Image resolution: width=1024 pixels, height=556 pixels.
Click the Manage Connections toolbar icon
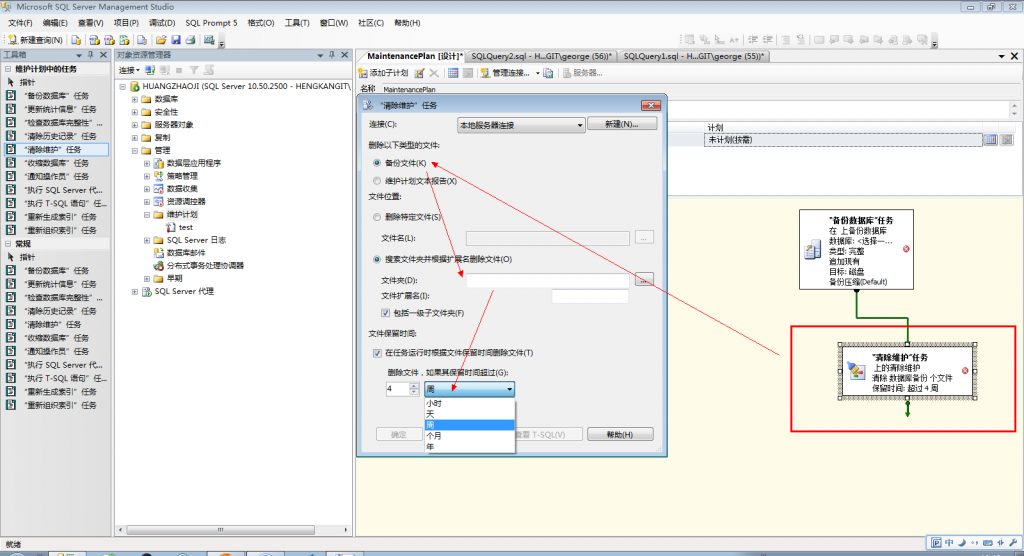[x=485, y=73]
